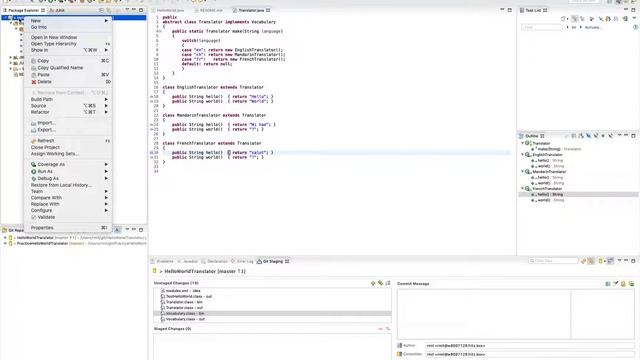The width and height of the screenshot is (640, 360).
Task: Expand PracticeHelloWorldTranslator in Git Repositories
Action: 5,243
